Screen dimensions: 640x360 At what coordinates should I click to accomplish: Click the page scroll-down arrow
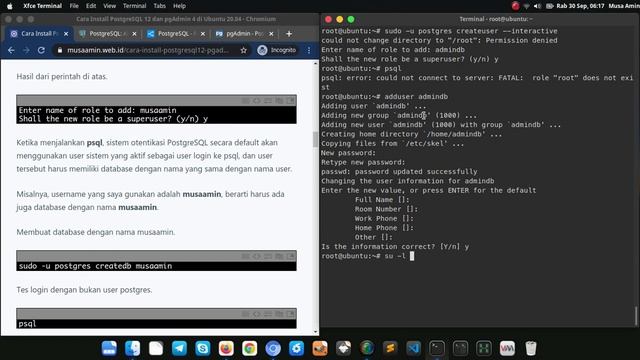click(315, 332)
